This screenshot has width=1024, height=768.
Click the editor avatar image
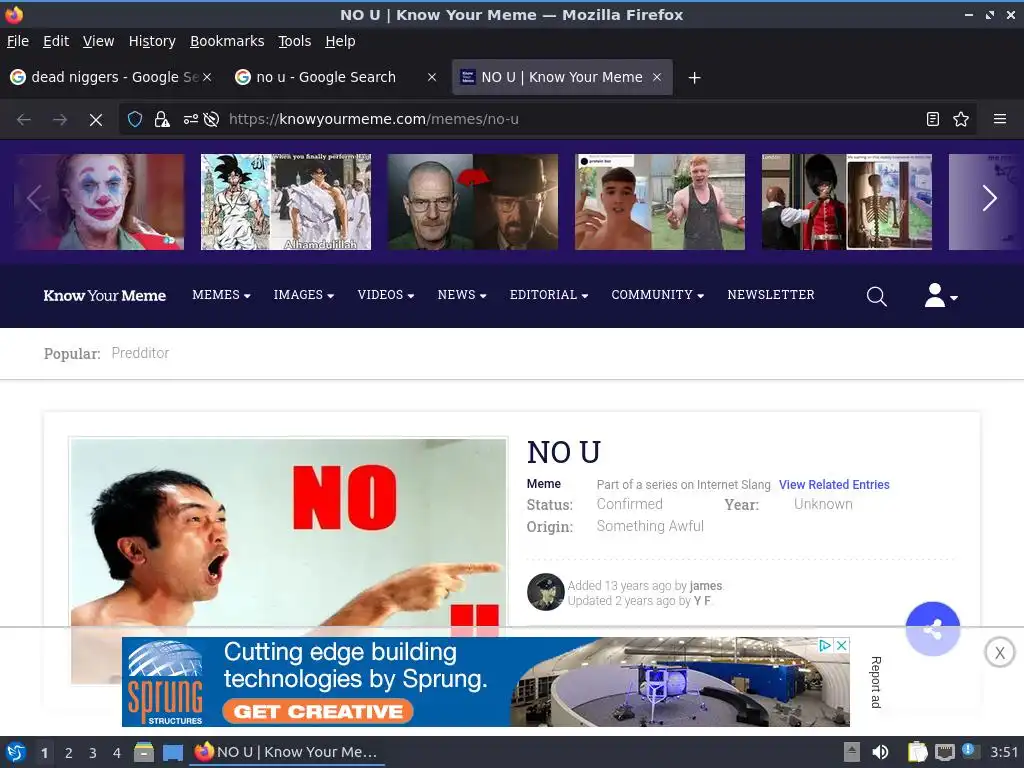pos(545,592)
